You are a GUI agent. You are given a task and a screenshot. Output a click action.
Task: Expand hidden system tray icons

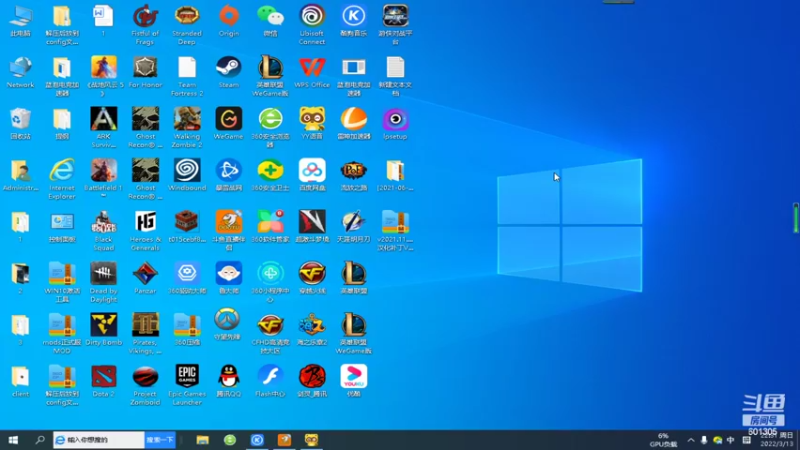[x=691, y=440]
